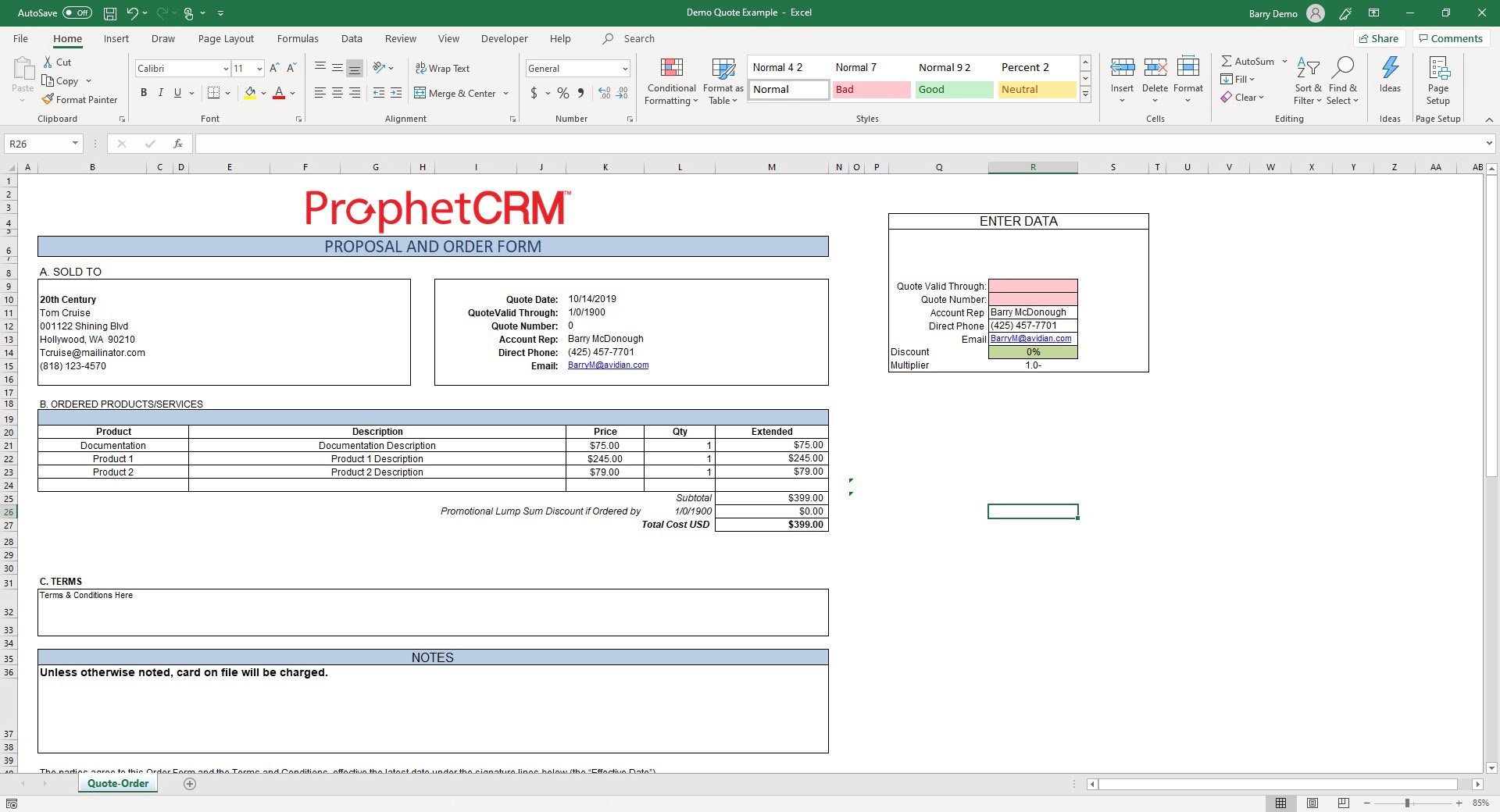This screenshot has width=1500, height=812.
Task: Toggle AutoSave switch
Action: pyautogui.click(x=77, y=13)
